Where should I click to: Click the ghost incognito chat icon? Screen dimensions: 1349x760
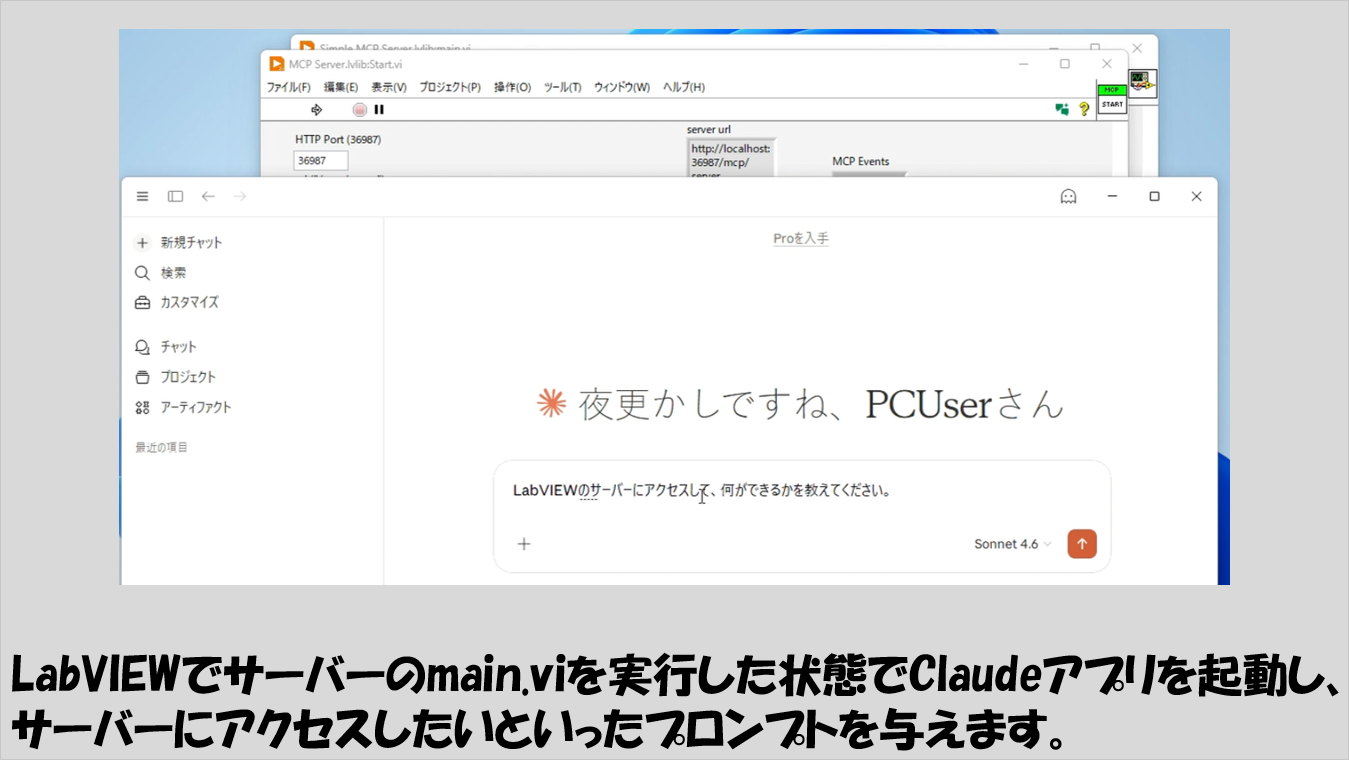[1068, 197]
